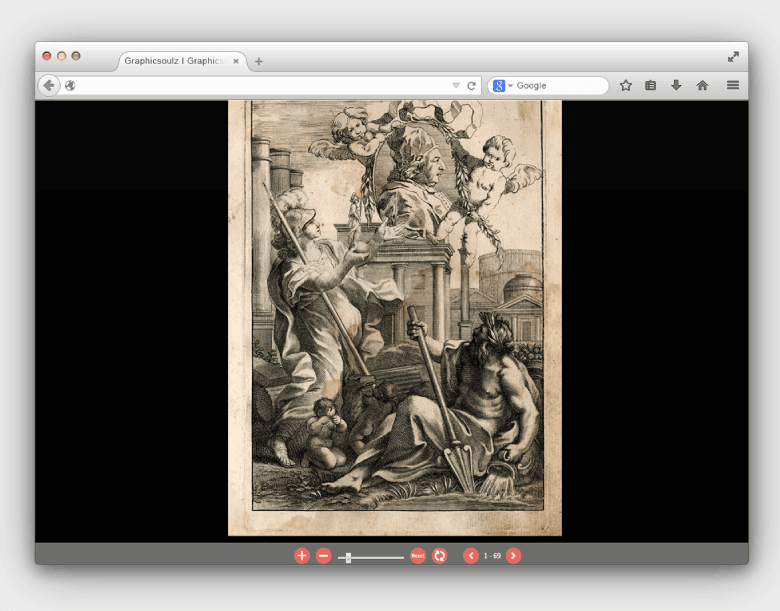
Task: Open the hamburger menu icon
Action: [733, 85]
